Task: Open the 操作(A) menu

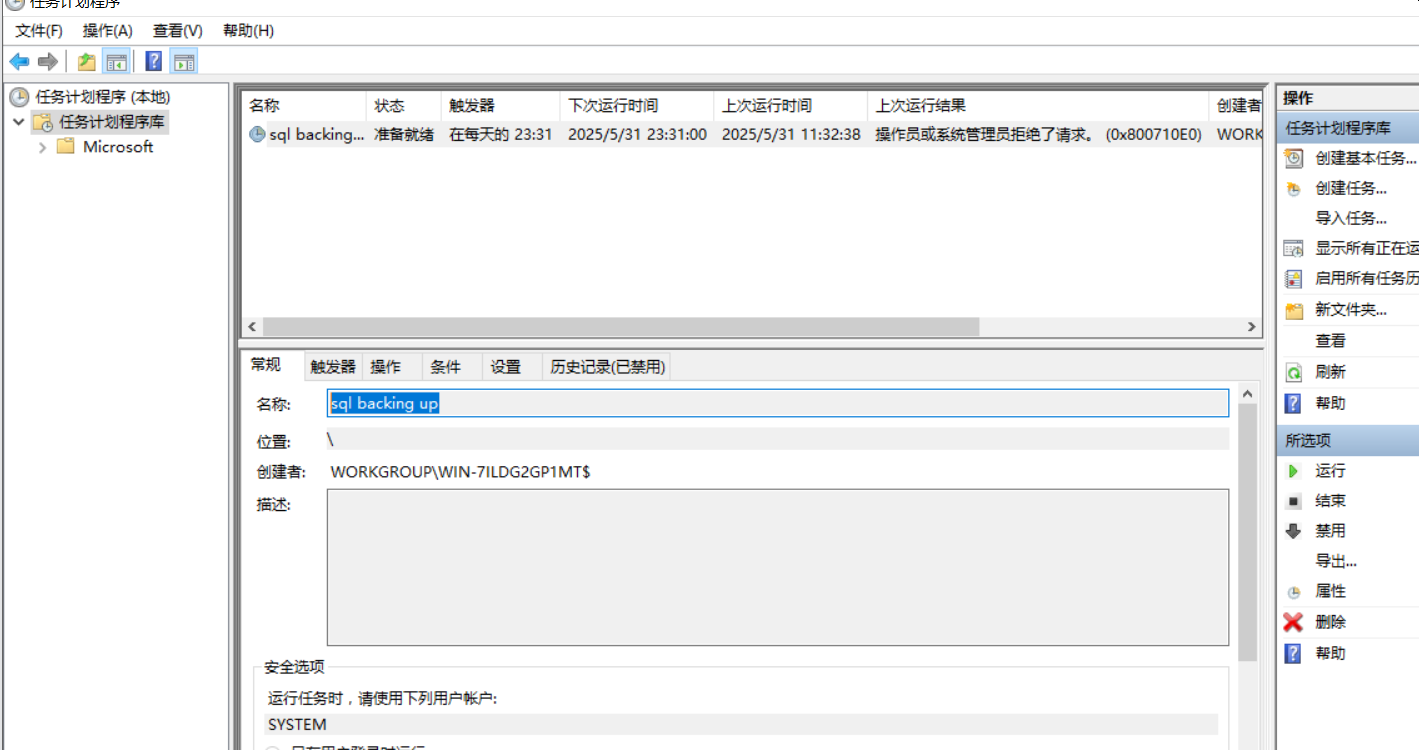Action: 107,31
